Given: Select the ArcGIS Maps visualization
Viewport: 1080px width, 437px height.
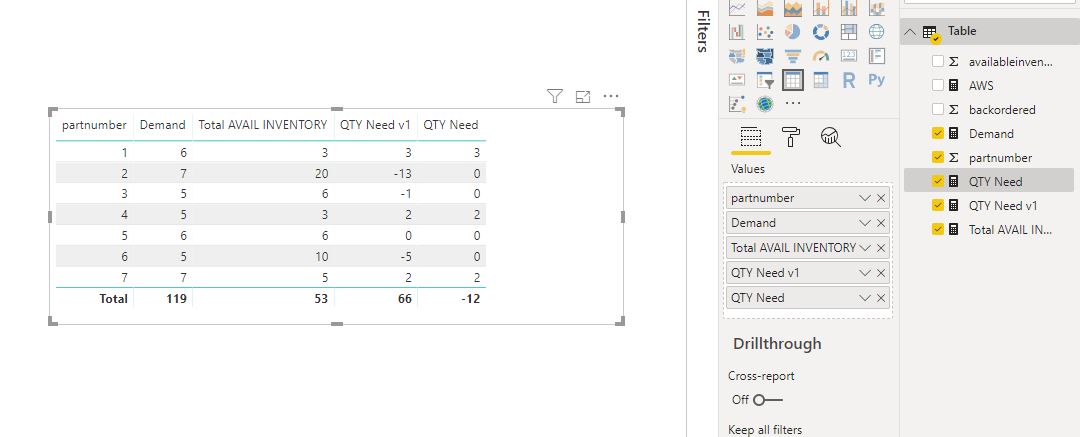Looking at the screenshot, I should tap(765, 104).
